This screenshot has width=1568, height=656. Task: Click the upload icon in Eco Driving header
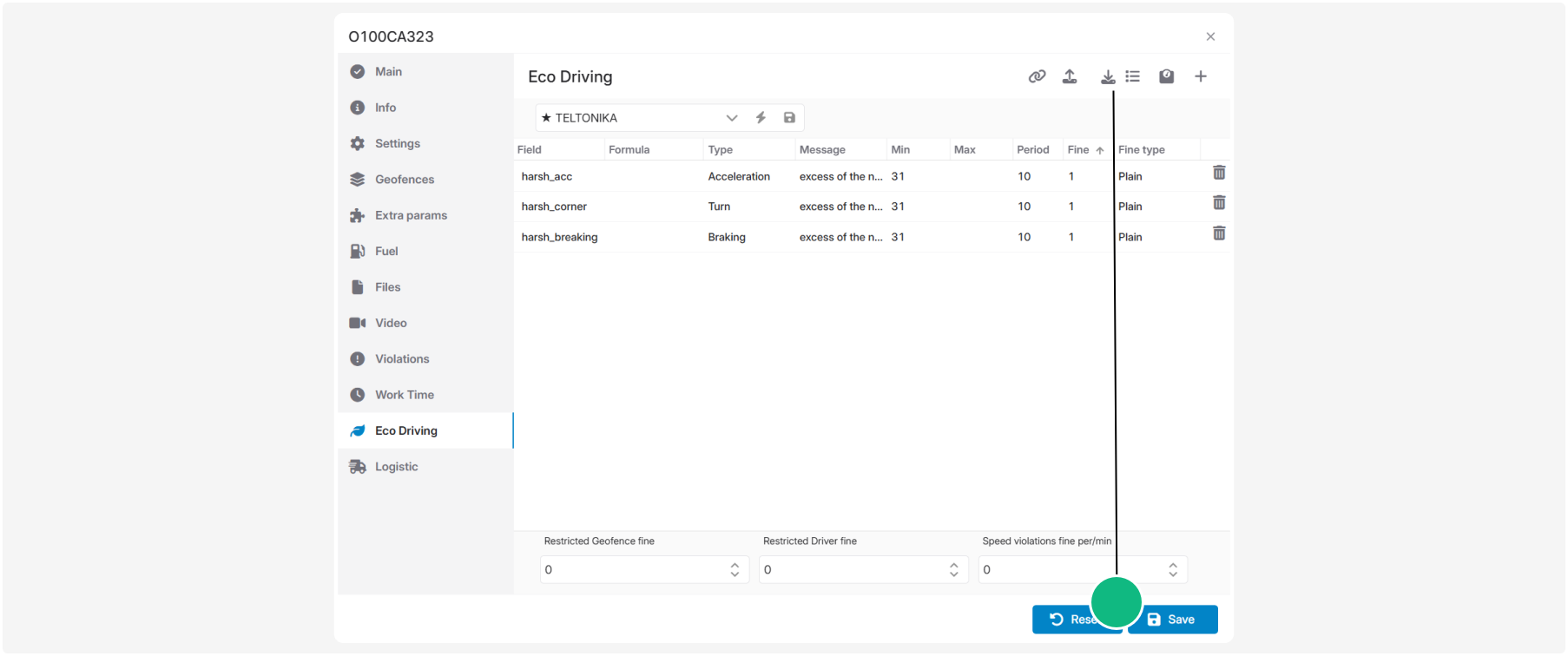[1070, 76]
